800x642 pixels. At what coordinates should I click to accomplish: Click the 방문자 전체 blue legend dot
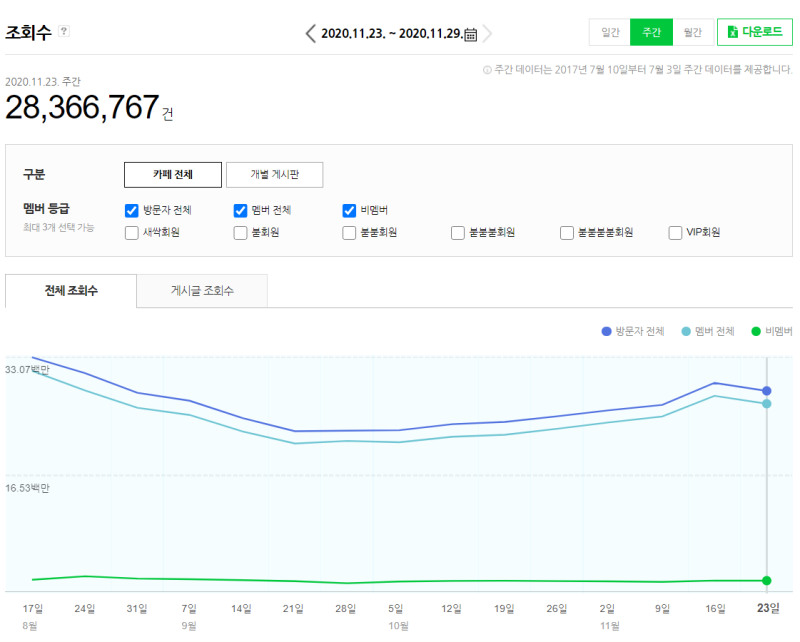click(606, 331)
